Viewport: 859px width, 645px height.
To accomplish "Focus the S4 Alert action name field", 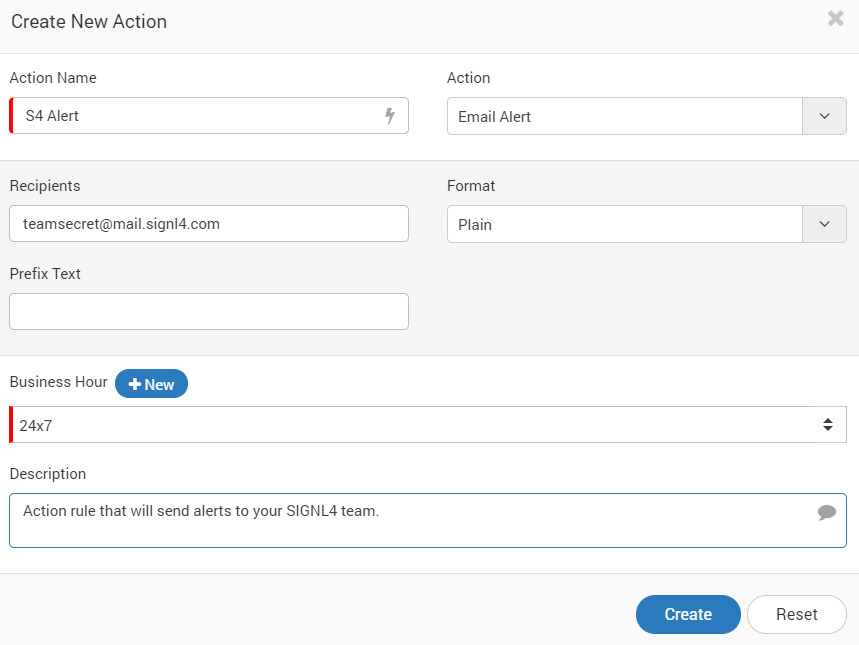I will point(209,116).
